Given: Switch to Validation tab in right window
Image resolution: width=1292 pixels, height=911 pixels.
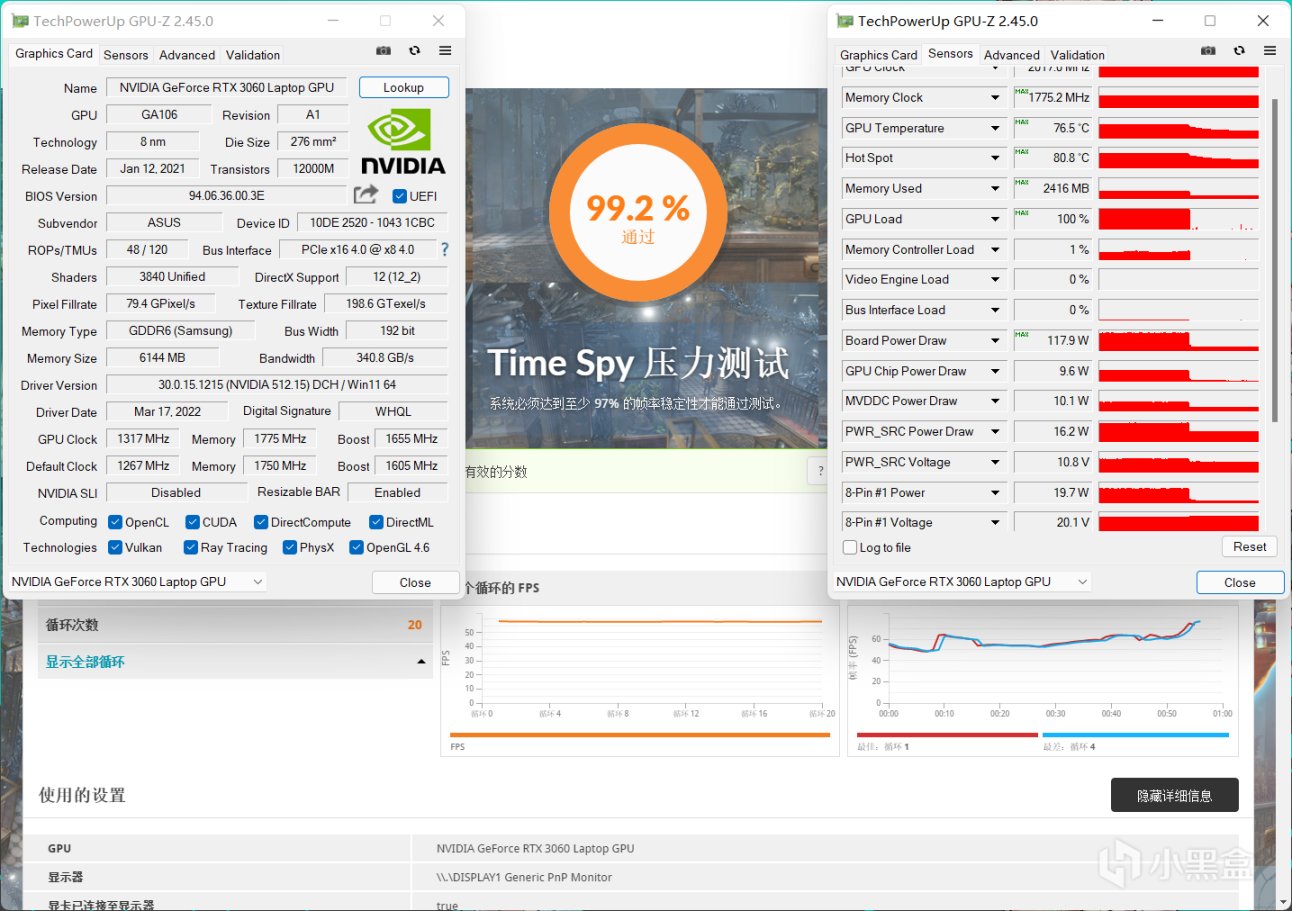Looking at the screenshot, I should (1078, 55).
